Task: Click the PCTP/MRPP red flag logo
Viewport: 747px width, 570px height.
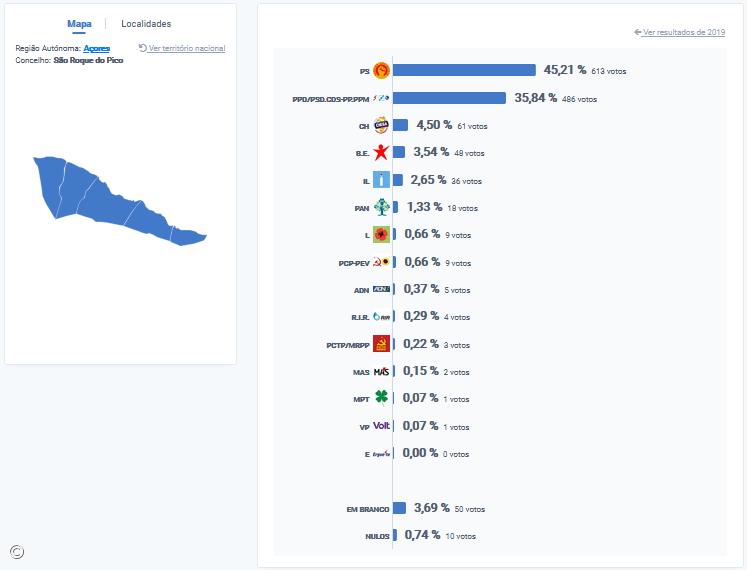Action: coord(381,345)
